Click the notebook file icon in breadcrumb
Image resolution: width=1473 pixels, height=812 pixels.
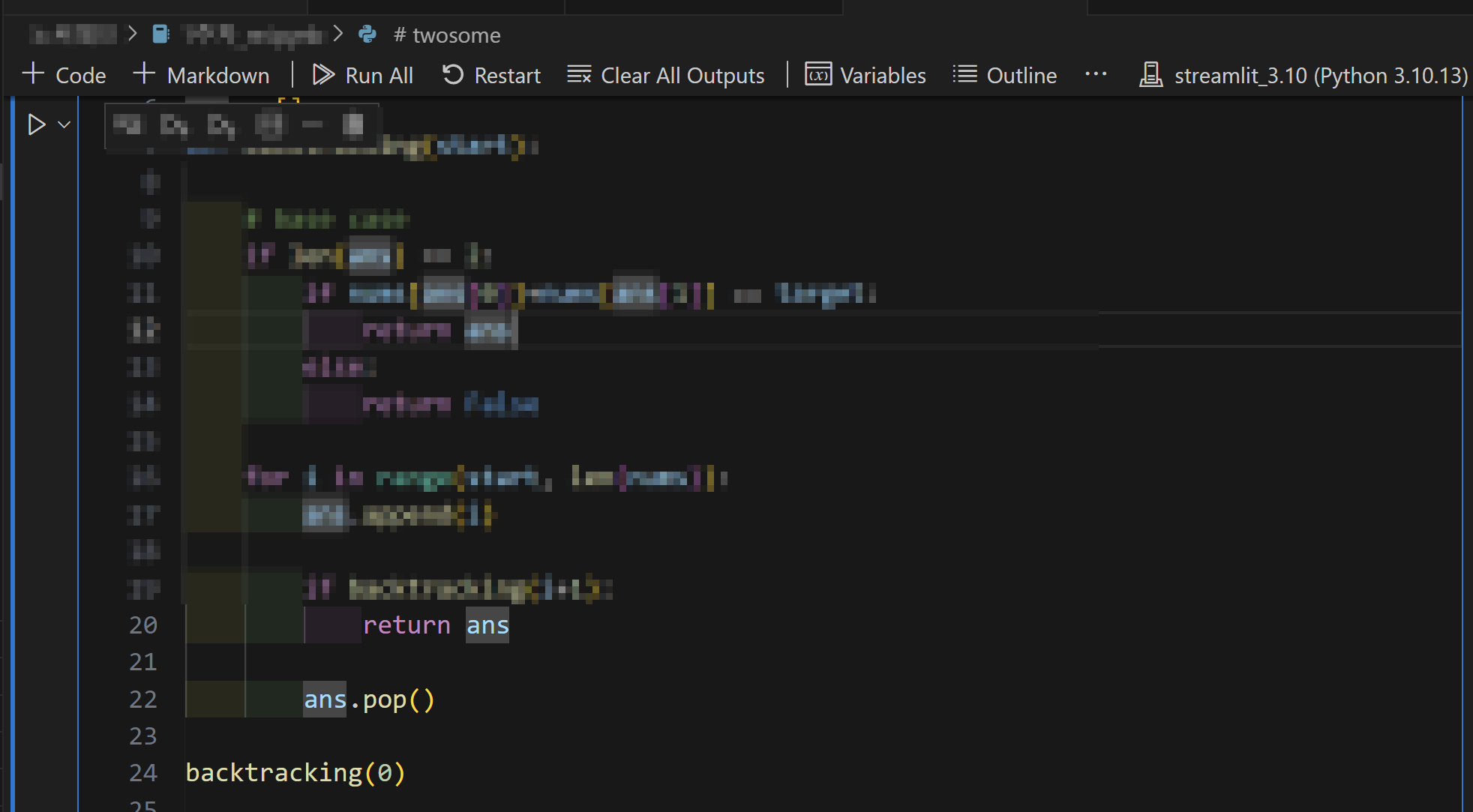point(160,34)
